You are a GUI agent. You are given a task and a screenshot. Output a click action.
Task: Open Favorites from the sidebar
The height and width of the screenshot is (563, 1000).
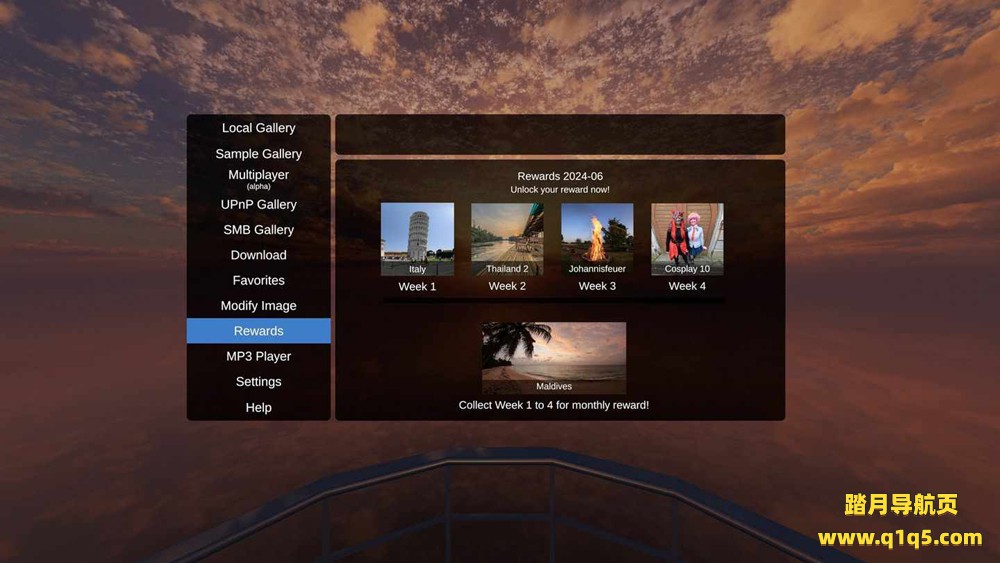(258, 281)
